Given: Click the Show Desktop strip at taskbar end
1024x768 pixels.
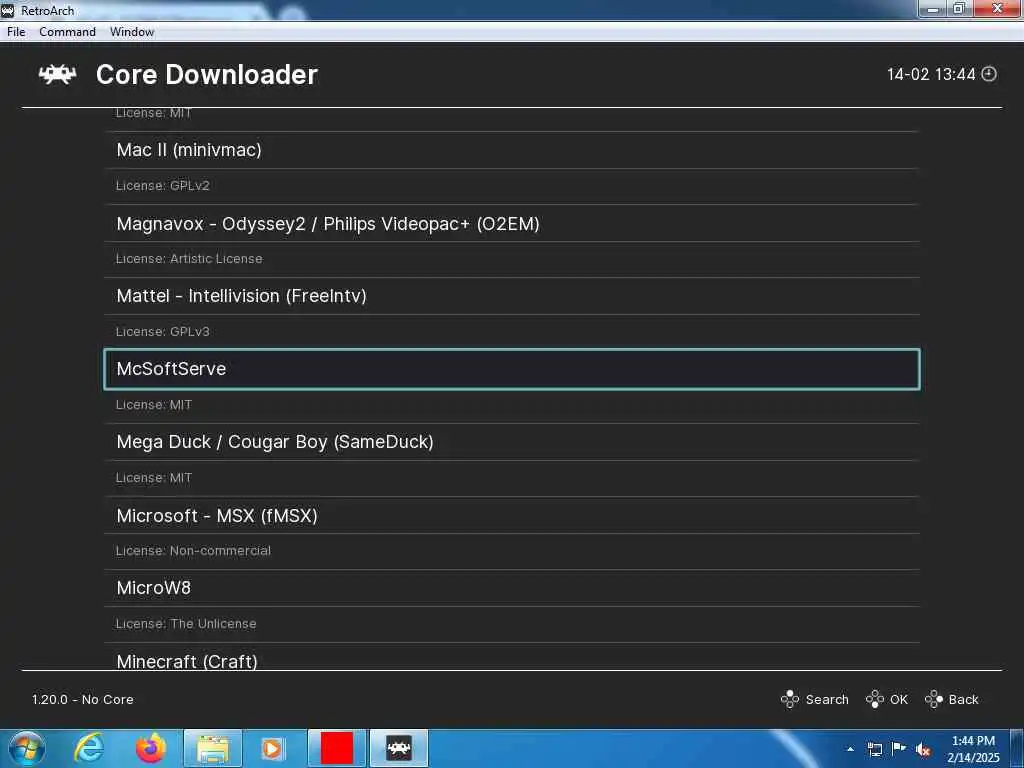Looking at the screenshot, I should (1018, 749).
